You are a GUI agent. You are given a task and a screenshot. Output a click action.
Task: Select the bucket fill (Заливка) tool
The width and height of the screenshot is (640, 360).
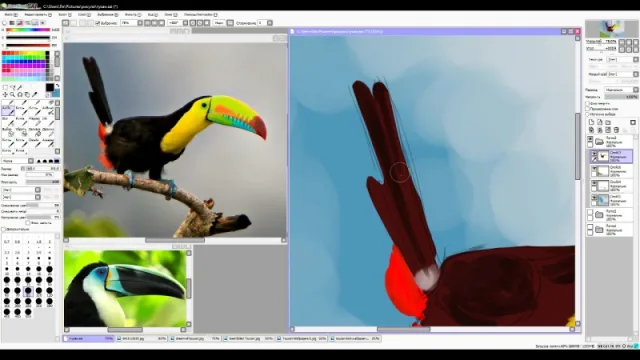click(x=34, y=132)
